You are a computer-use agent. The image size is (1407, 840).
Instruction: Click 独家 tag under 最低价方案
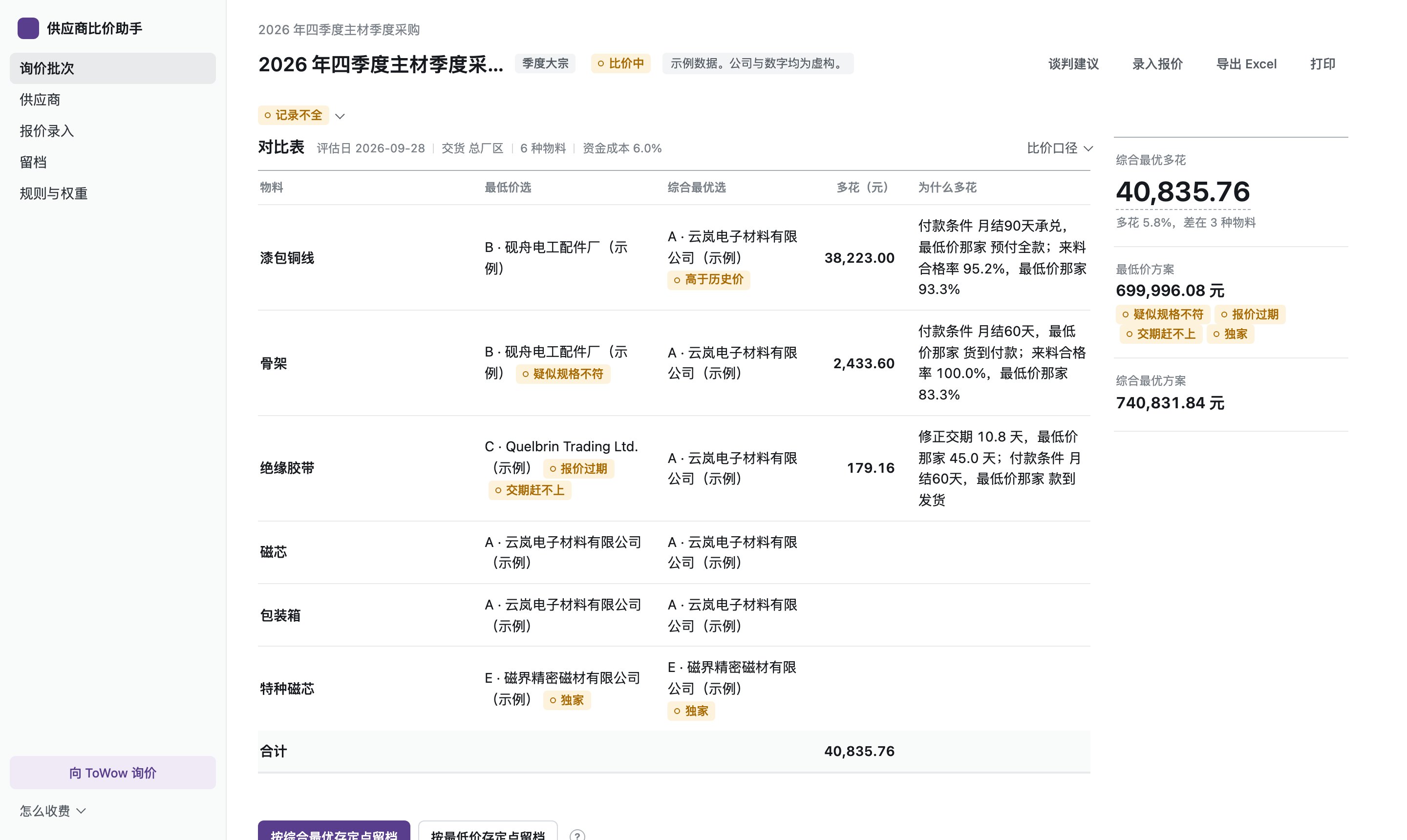click(x=1230, y=334)
